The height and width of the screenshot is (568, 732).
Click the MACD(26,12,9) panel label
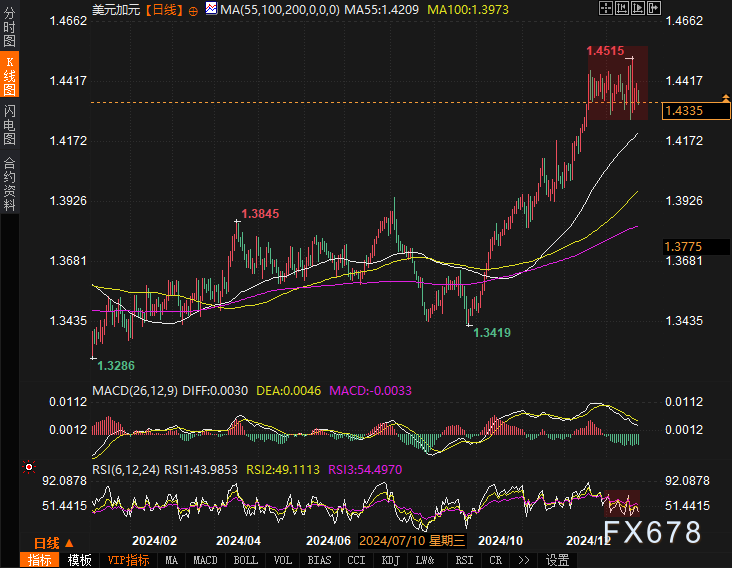coord(135,391)
